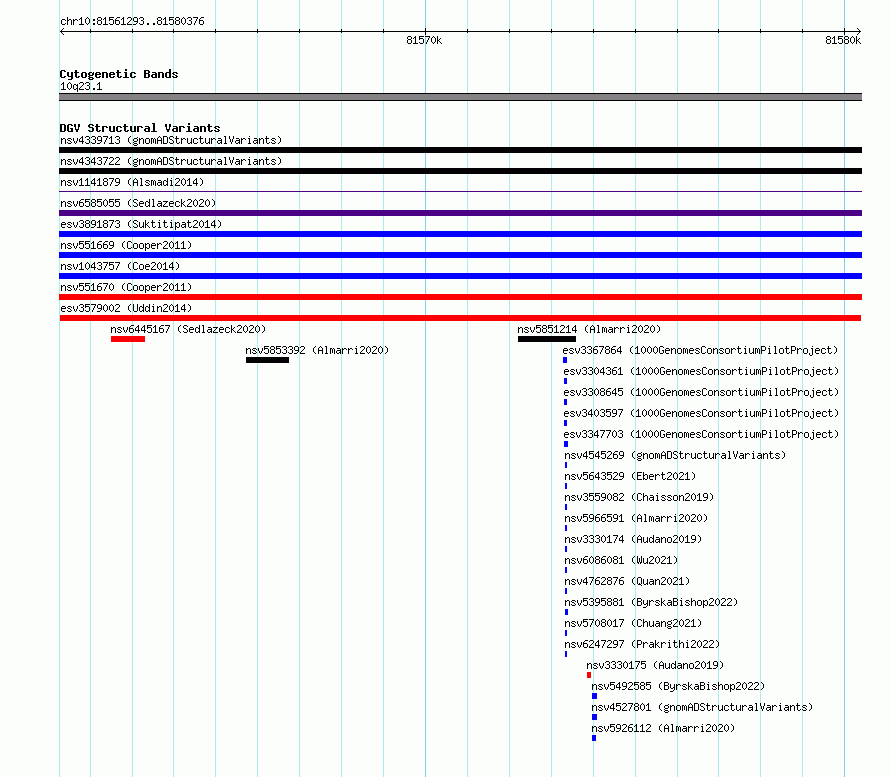This screenshot has width=890, height=777.
Task: Click the black bar for nsv4343722
Action: (x=460, y=171)
